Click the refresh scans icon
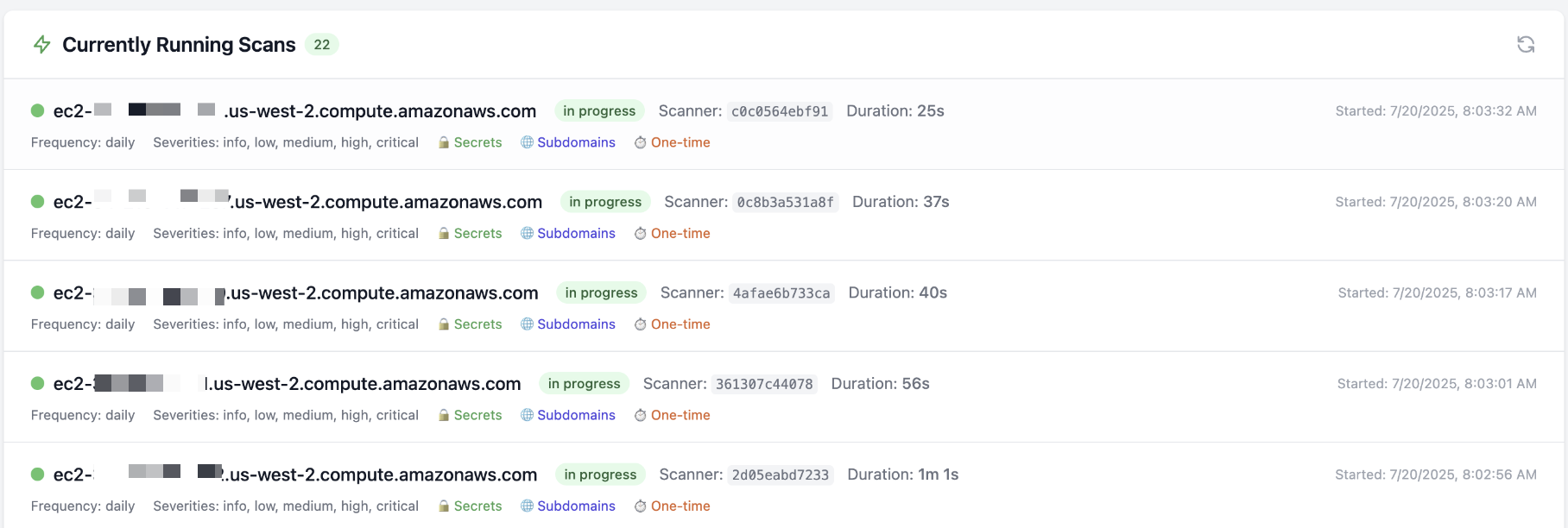This screenshot has height=528, width=1568. coord(1526,44)
